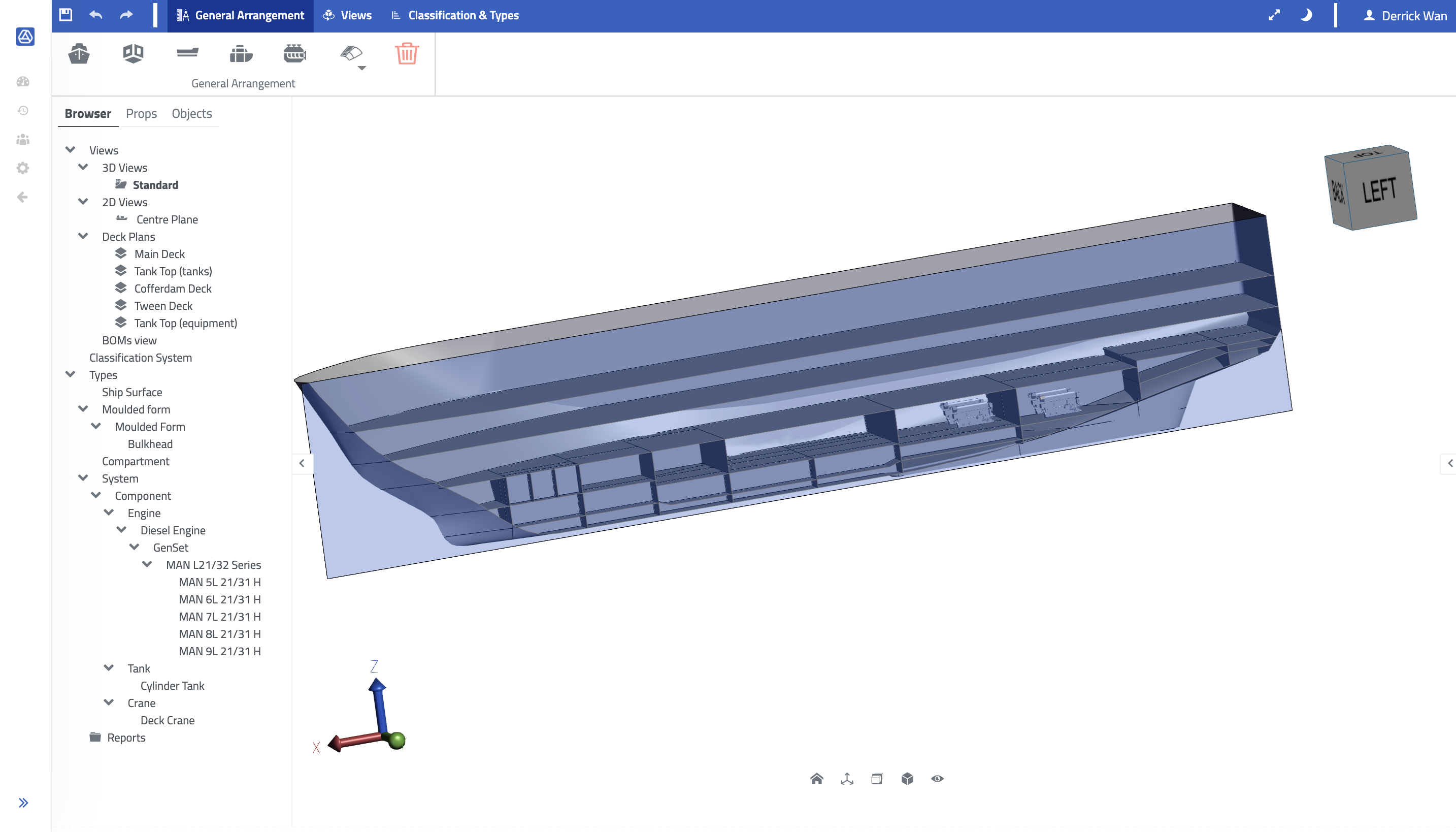The image size is (1456, 832).
Task: Collapse the left browser panel arrow
Action: pos(302,463)
